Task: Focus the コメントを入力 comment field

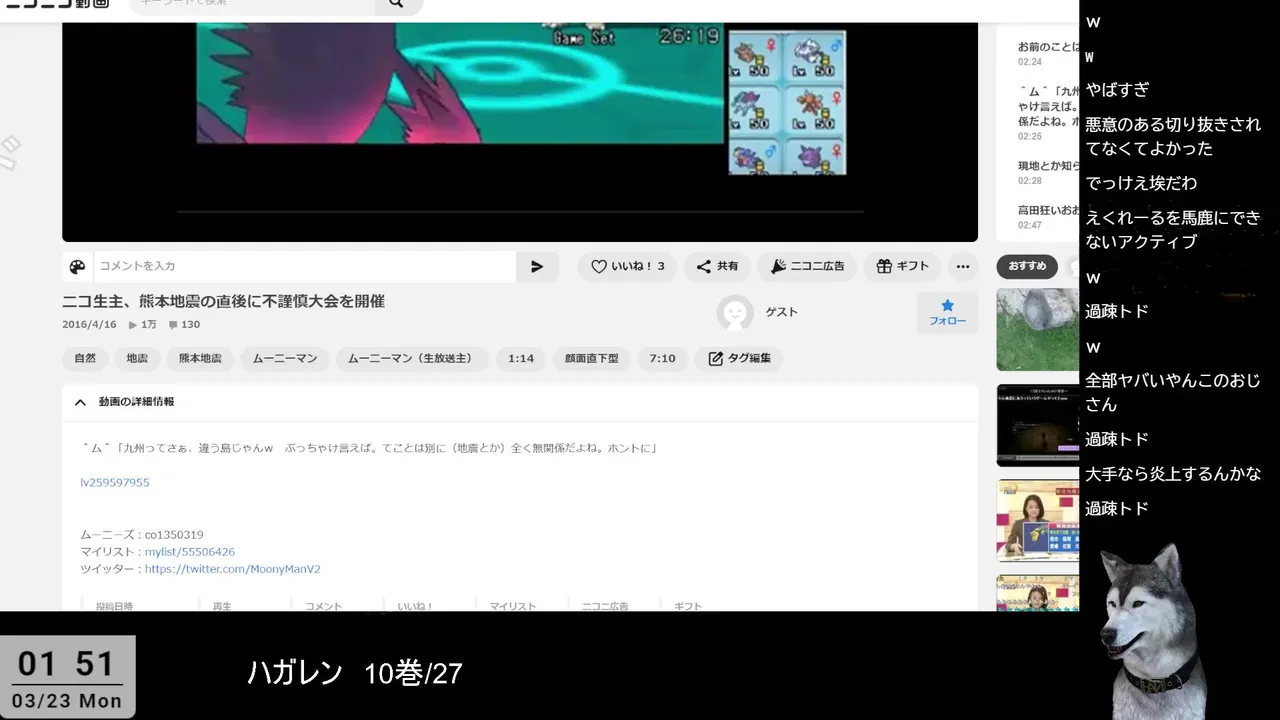Action: (x=305, y=267)
